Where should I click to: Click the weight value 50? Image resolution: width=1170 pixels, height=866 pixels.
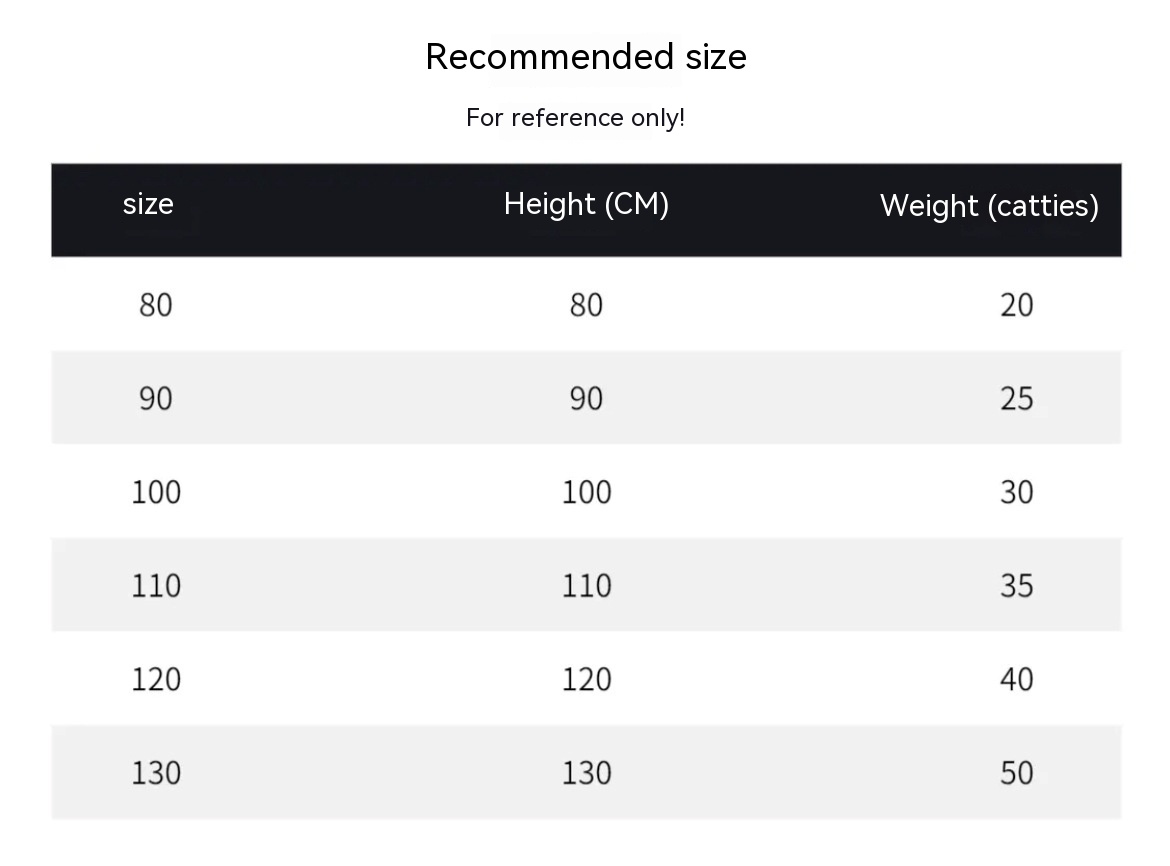1016,773
